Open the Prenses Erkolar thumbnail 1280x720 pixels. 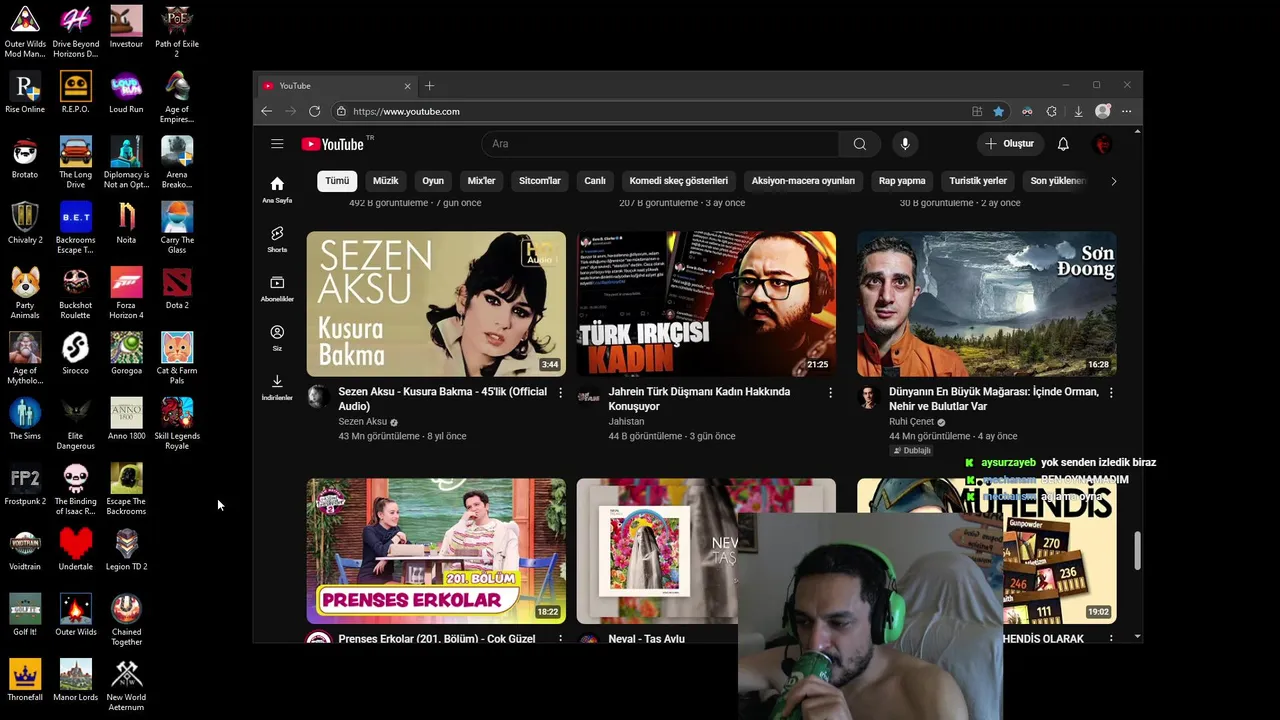point(436,551)
